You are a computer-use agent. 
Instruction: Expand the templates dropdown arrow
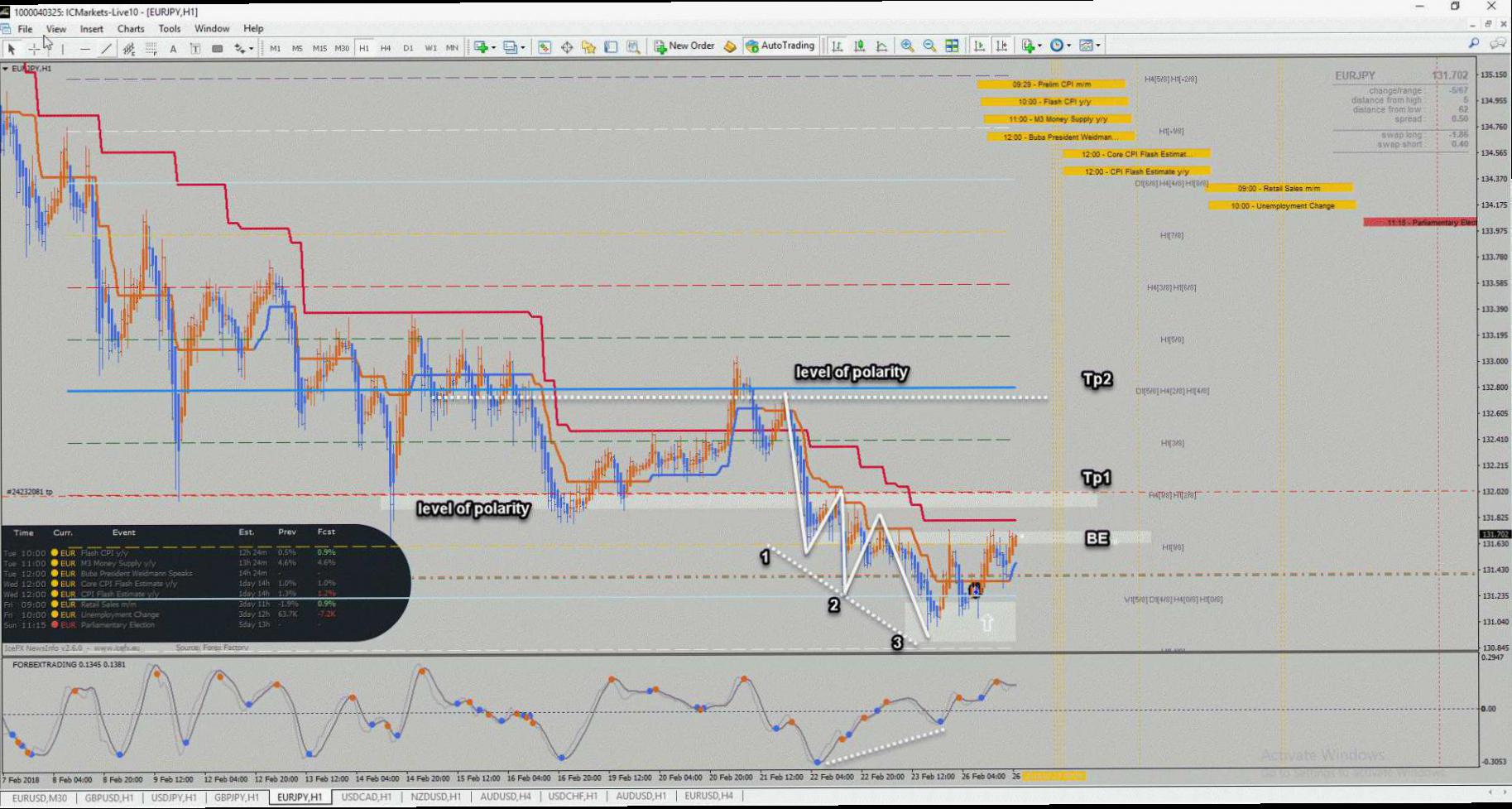(x=1099, y=46)
